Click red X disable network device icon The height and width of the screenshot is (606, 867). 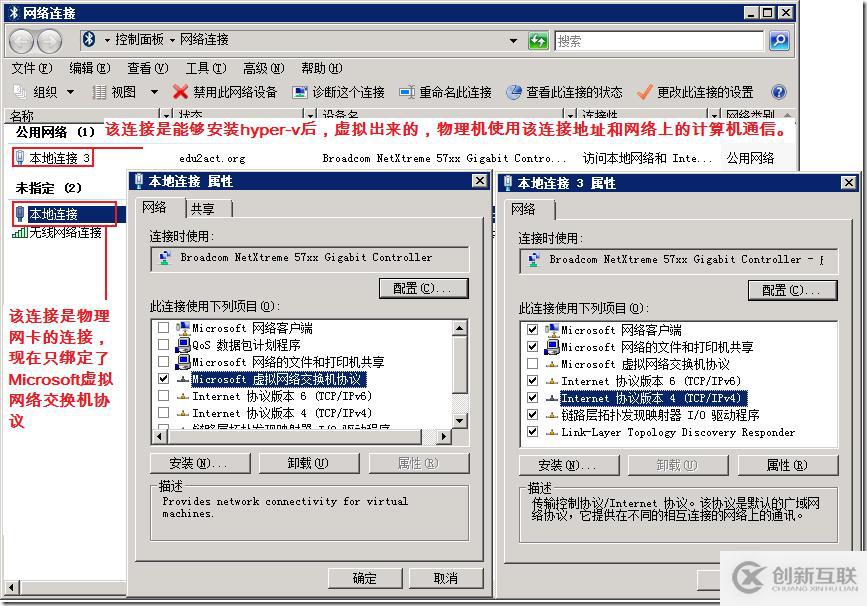pyautogui.click(x=180, y=92)
